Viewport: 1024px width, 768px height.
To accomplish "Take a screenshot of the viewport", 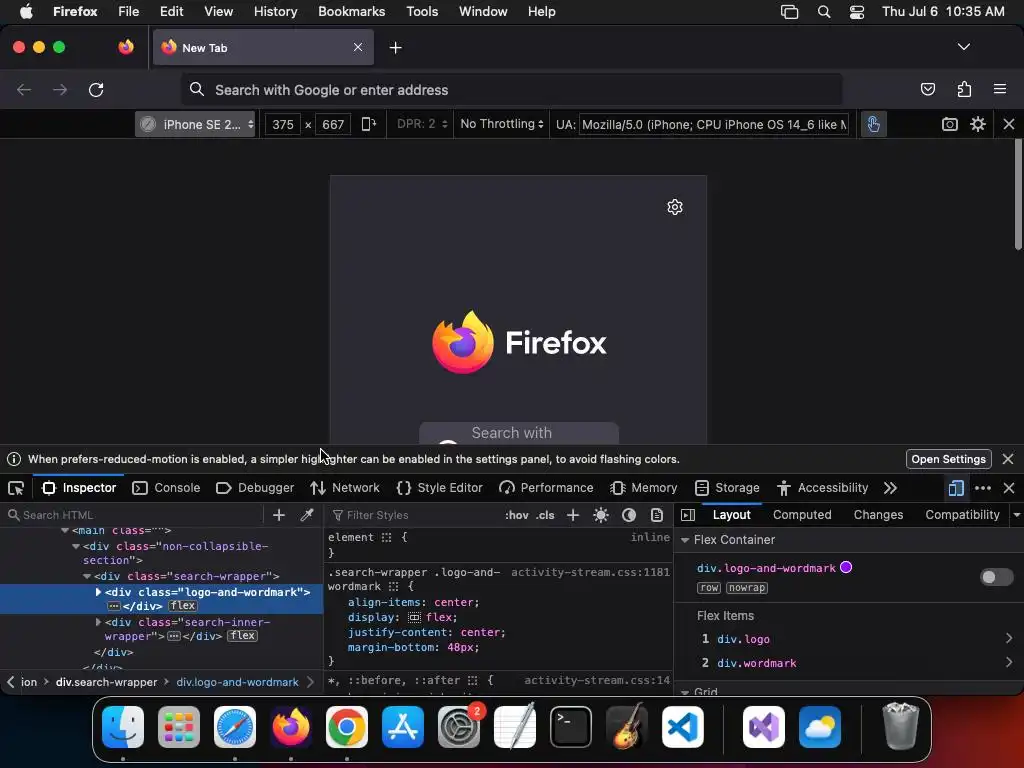I will [950, 124].
